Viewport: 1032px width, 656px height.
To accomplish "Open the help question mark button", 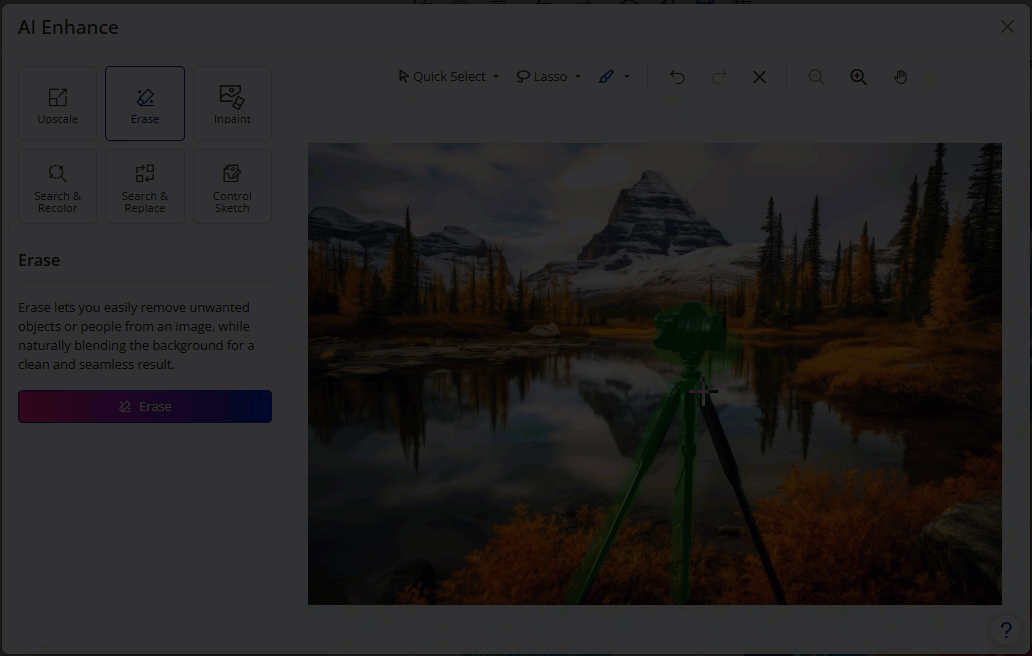I will pyautogui.click(x=1006, y=630).
